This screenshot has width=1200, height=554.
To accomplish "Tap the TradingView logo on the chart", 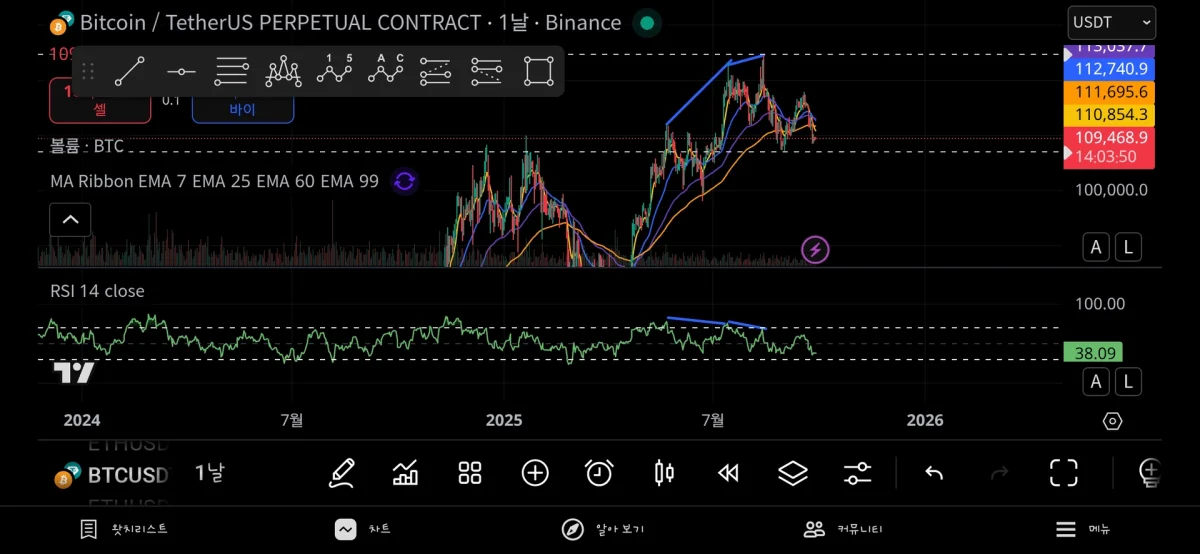I will point(74,373).
